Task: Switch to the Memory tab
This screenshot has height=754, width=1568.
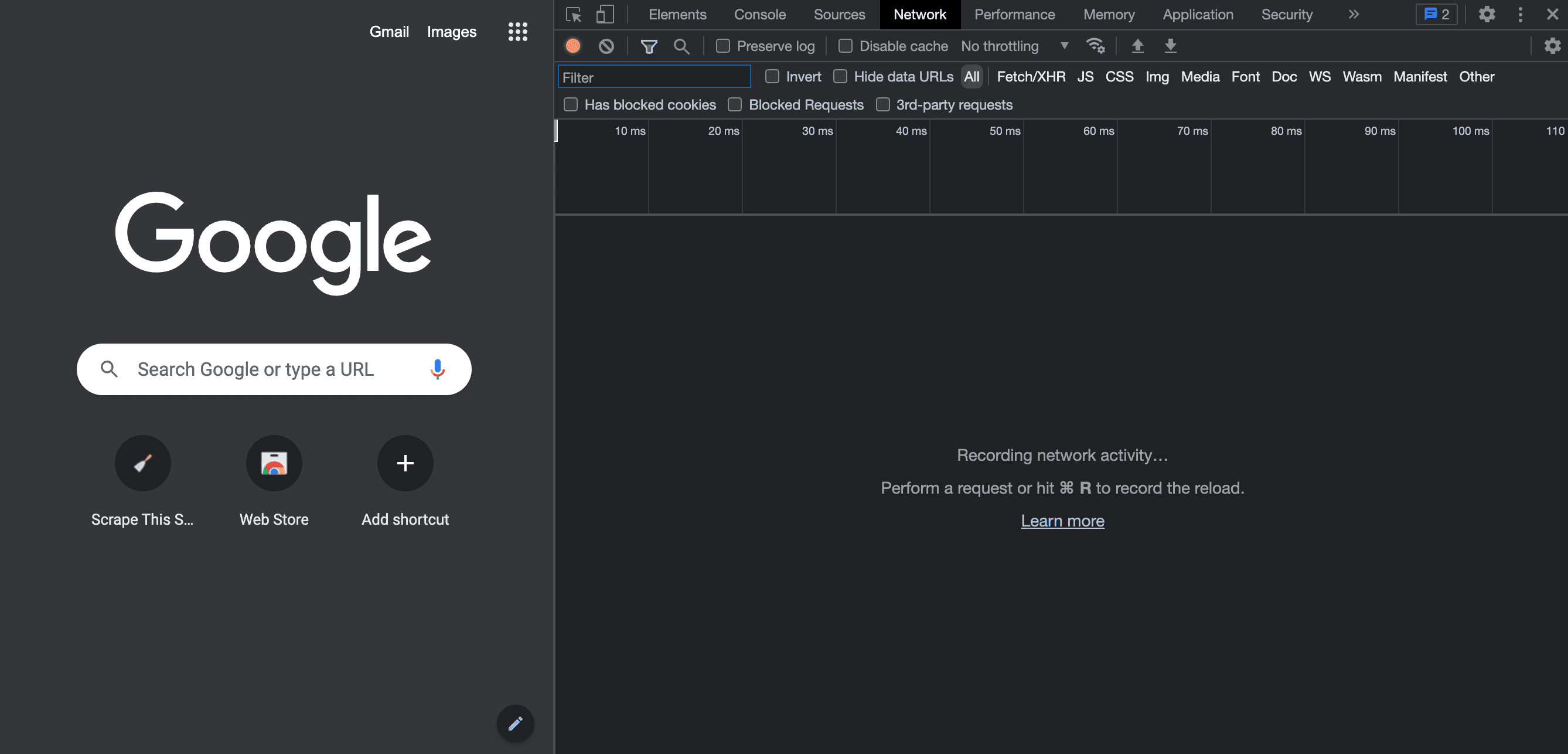Action: pyautogui.click(x=1109, y=15)
